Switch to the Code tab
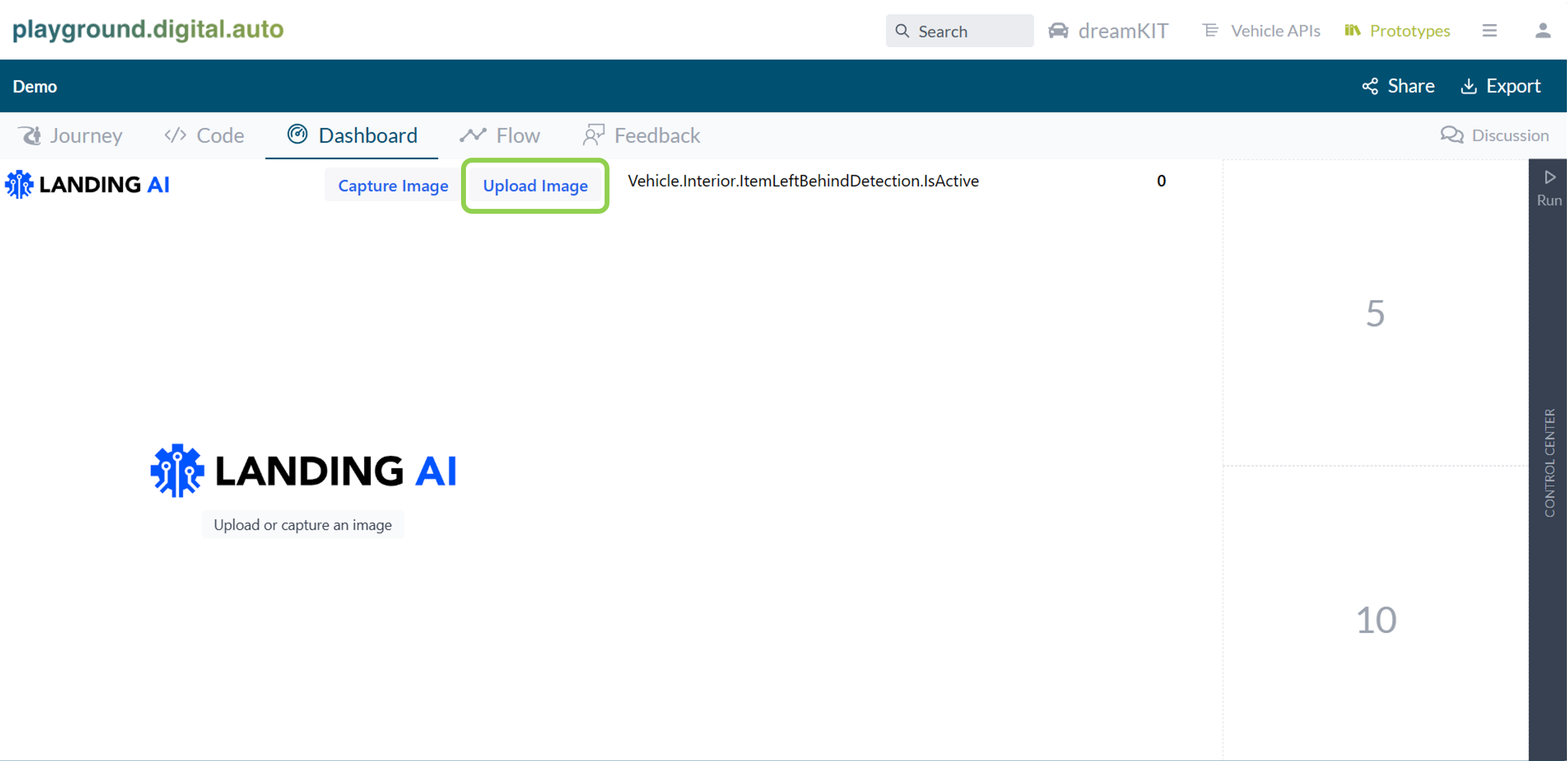This screenshot has height=761, width=1568. pyautogui.click(x=203, y=135)
